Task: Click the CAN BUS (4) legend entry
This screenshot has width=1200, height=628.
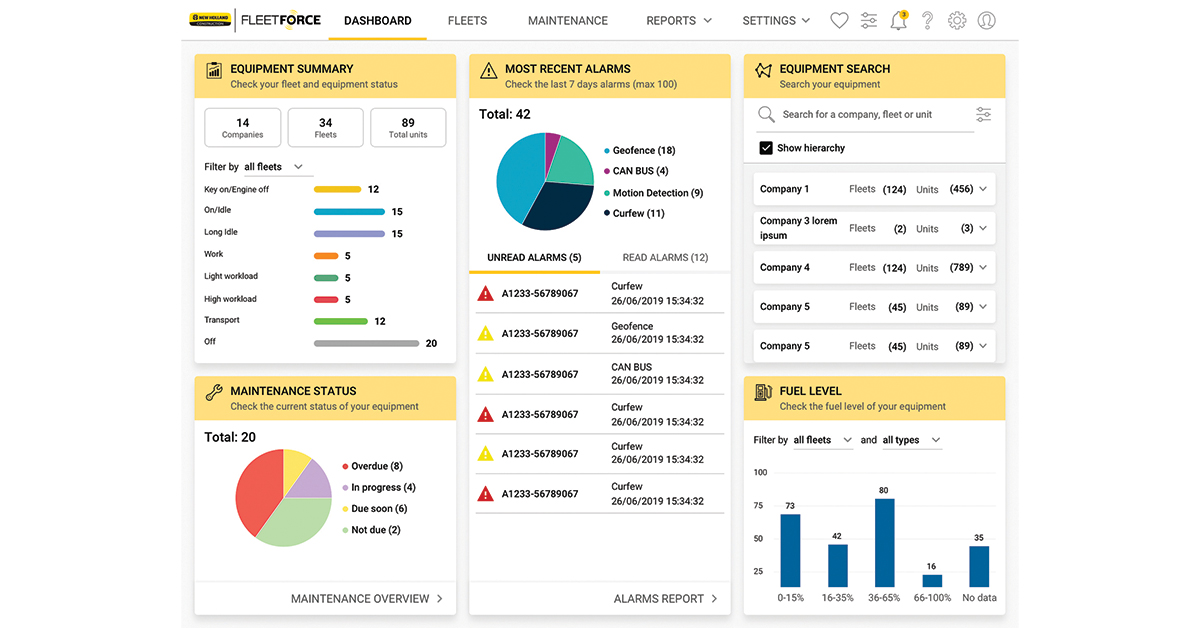Action: [636, 171]
